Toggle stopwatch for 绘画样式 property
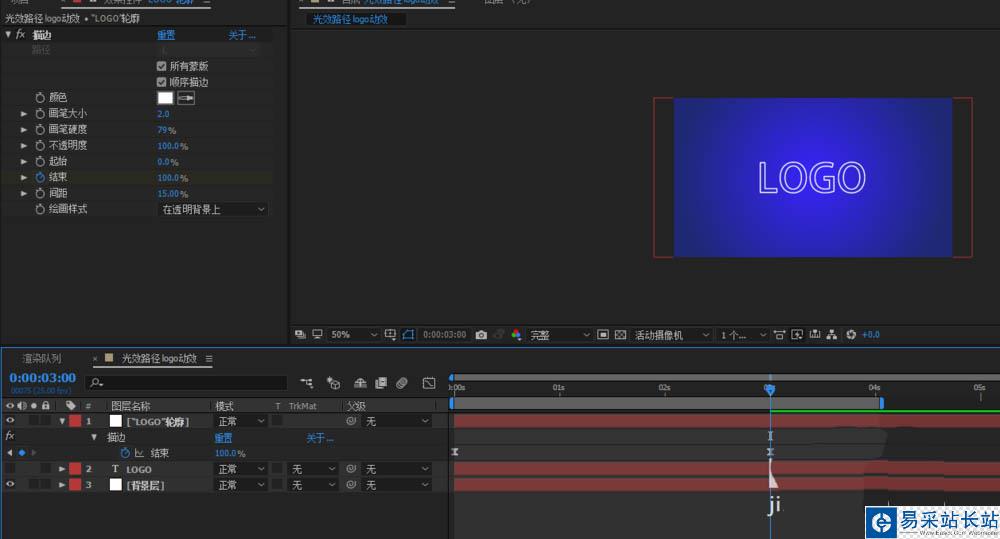1000x539 pixels. pos(40,209)
